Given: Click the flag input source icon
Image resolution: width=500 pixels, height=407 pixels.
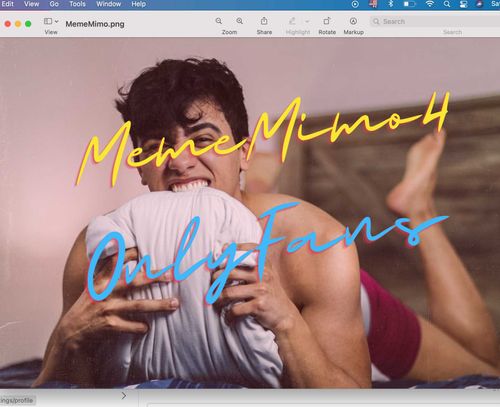Looking at the screenshot, I should pos(373,4).
